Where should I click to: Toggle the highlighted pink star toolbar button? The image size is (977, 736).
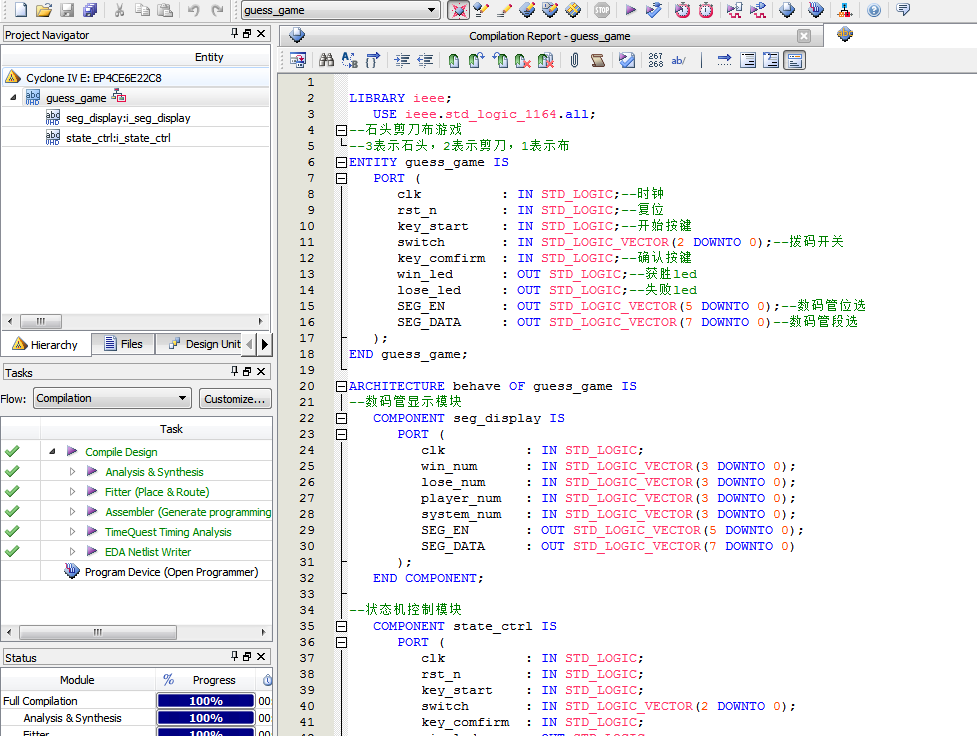tap(459, 9)
